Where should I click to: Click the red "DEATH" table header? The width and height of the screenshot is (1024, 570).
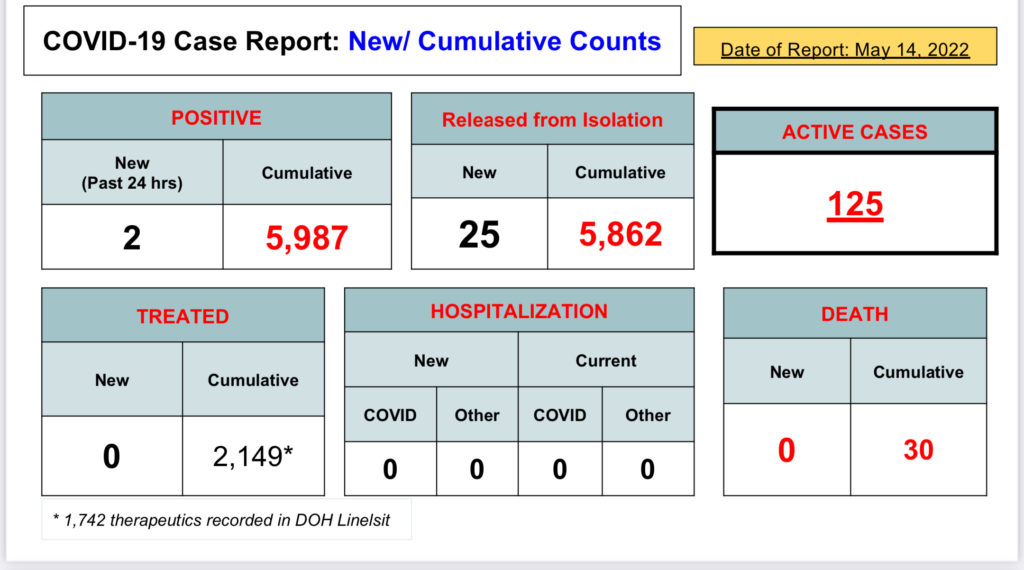[855, 314]
